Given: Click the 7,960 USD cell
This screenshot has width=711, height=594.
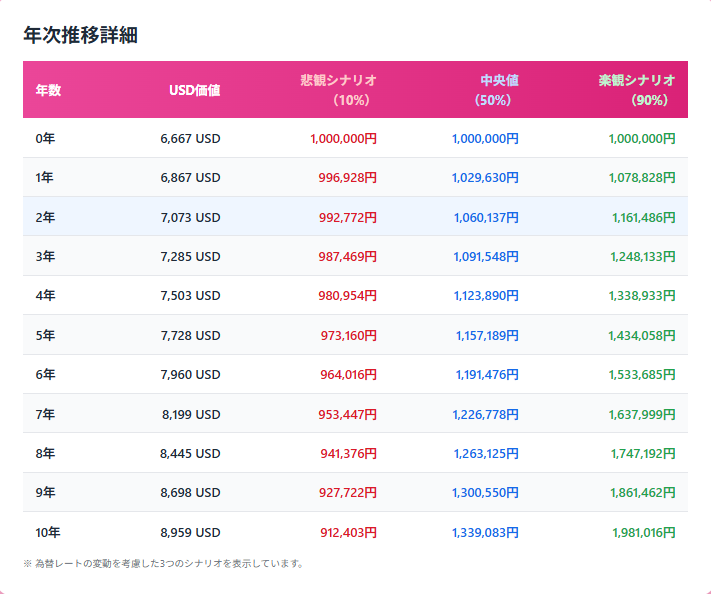Looking at the screenshot, I should (x=190, y=375).
